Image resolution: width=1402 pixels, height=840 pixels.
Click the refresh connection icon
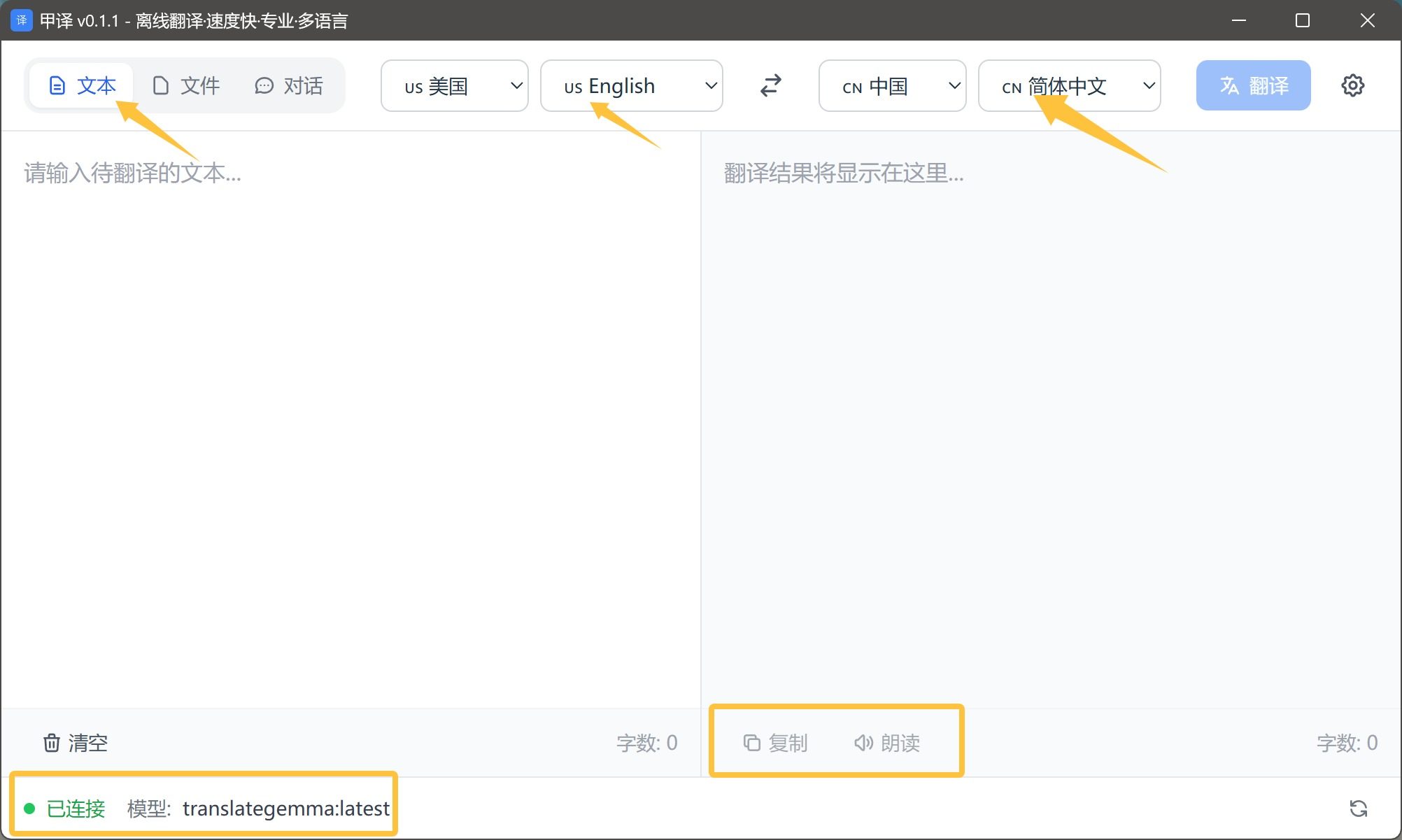(1358, 809)
